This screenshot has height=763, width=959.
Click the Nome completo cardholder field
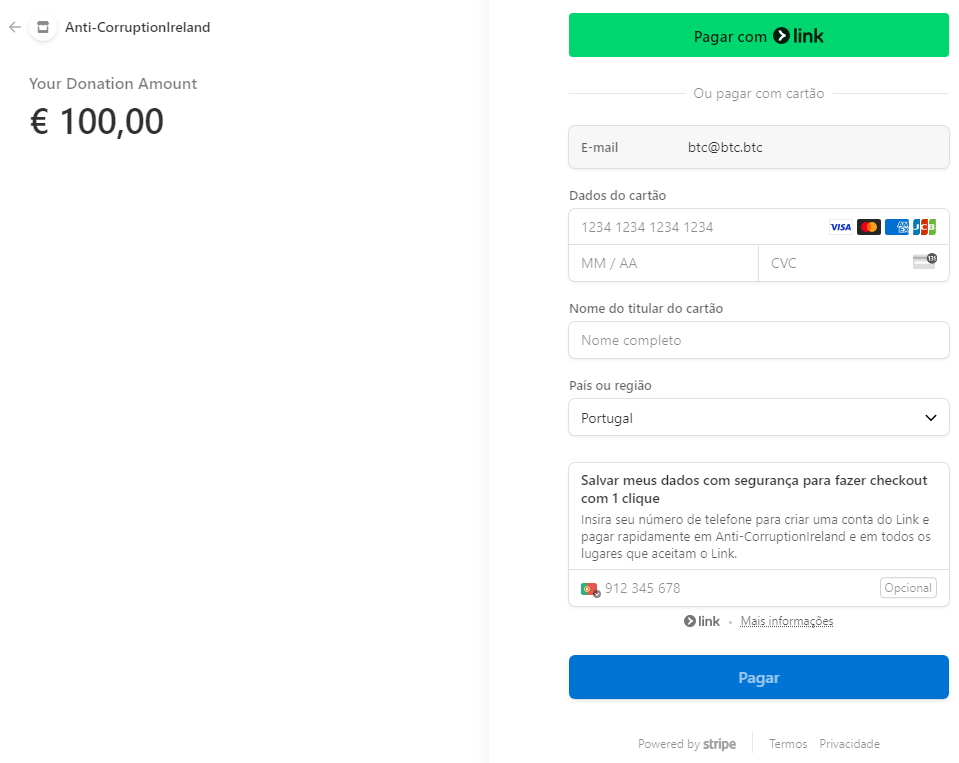758,340
